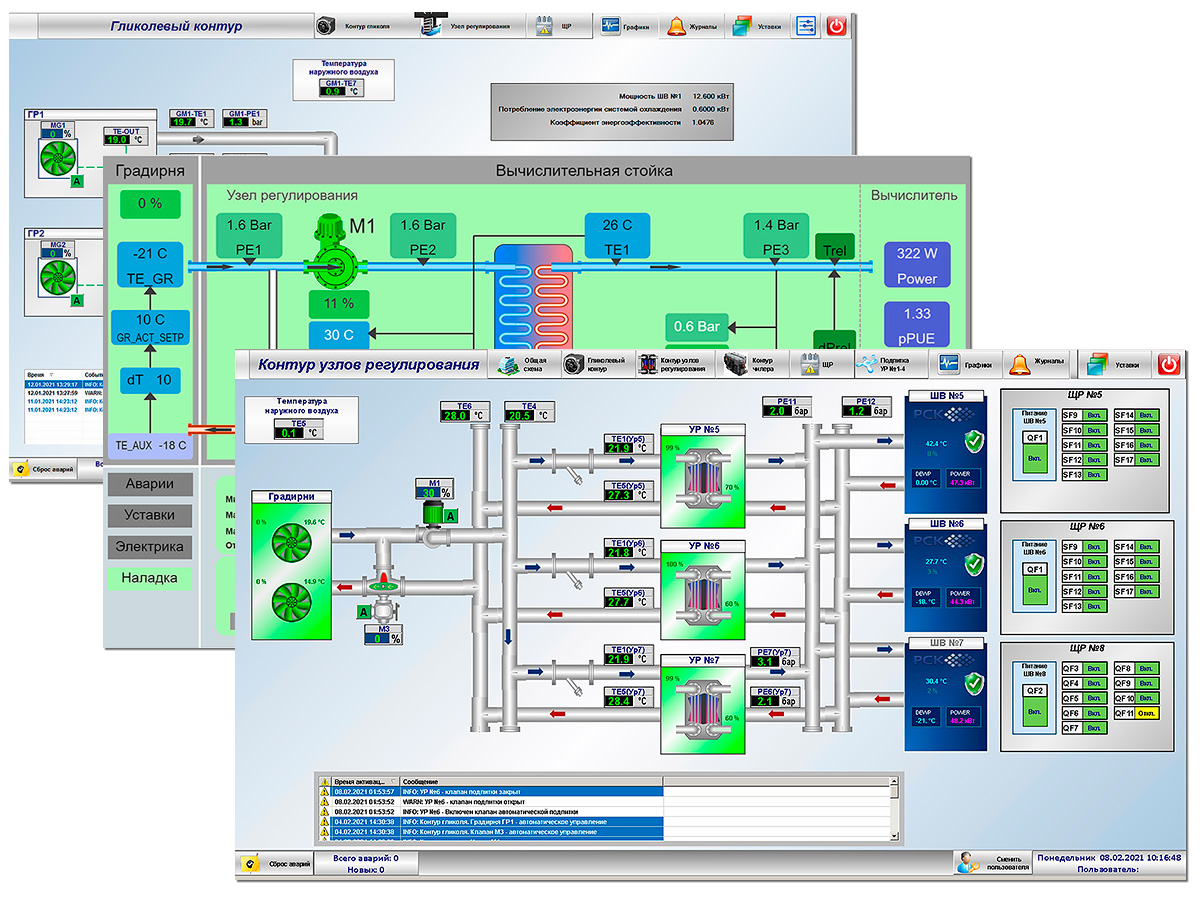Toggle QF1 power switch in ЩР №5

pos(1033,446)
